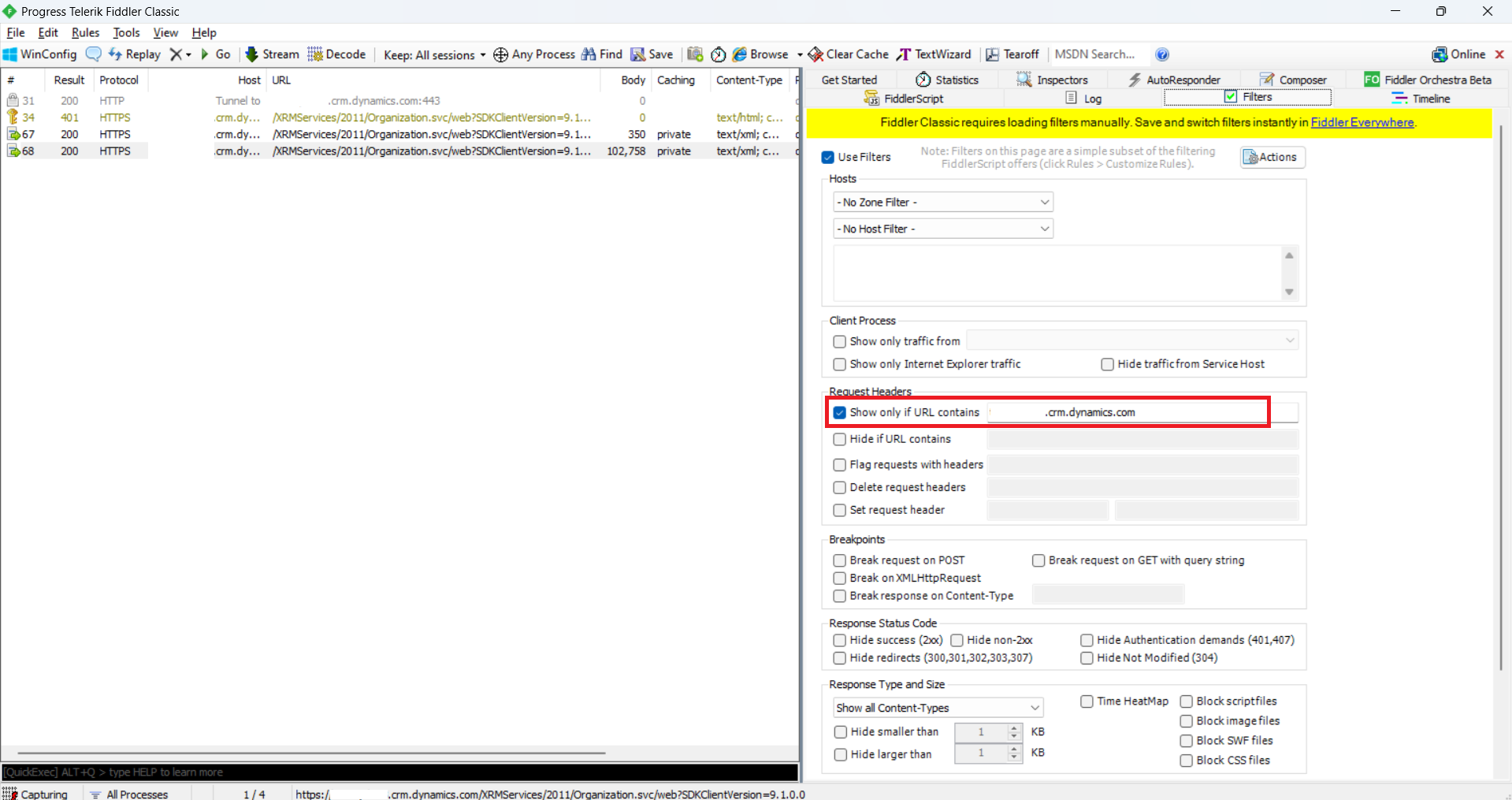Open the File menu
This screenshot has height=800, width=1512.
coord(16,32)
